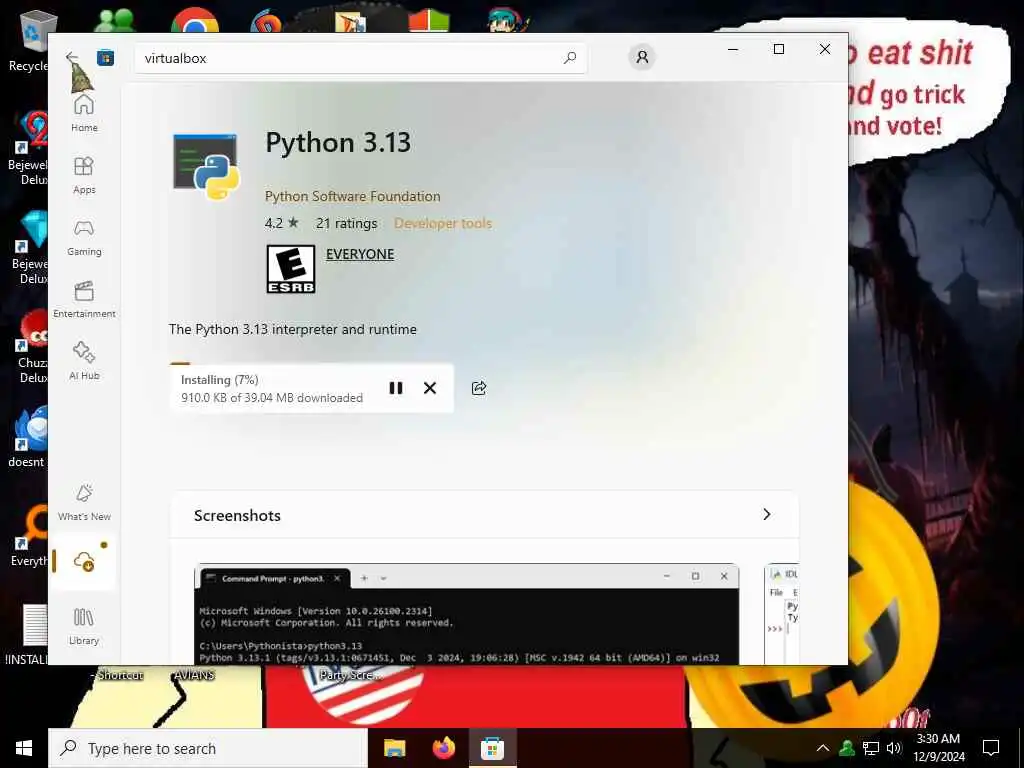Click the search magnifier in the Store search box
The height and width of the screenshot is (768, 1024).
tap(569, 58)
